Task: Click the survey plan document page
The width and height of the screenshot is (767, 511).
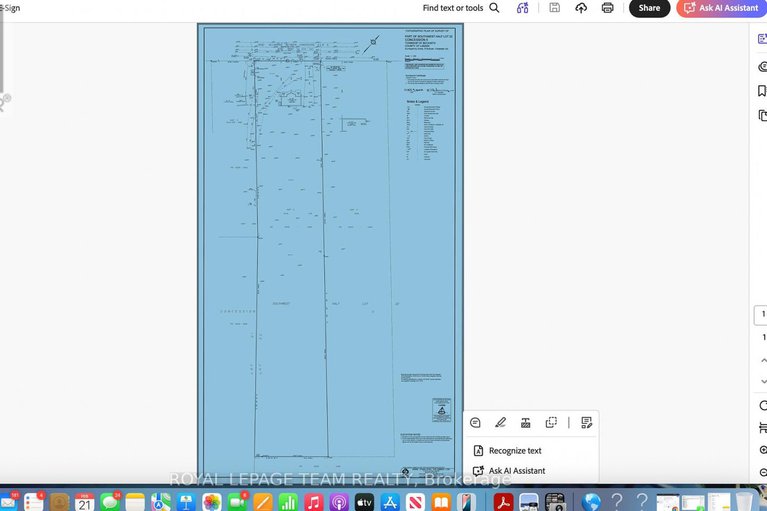Action: [x=330, y=250]
